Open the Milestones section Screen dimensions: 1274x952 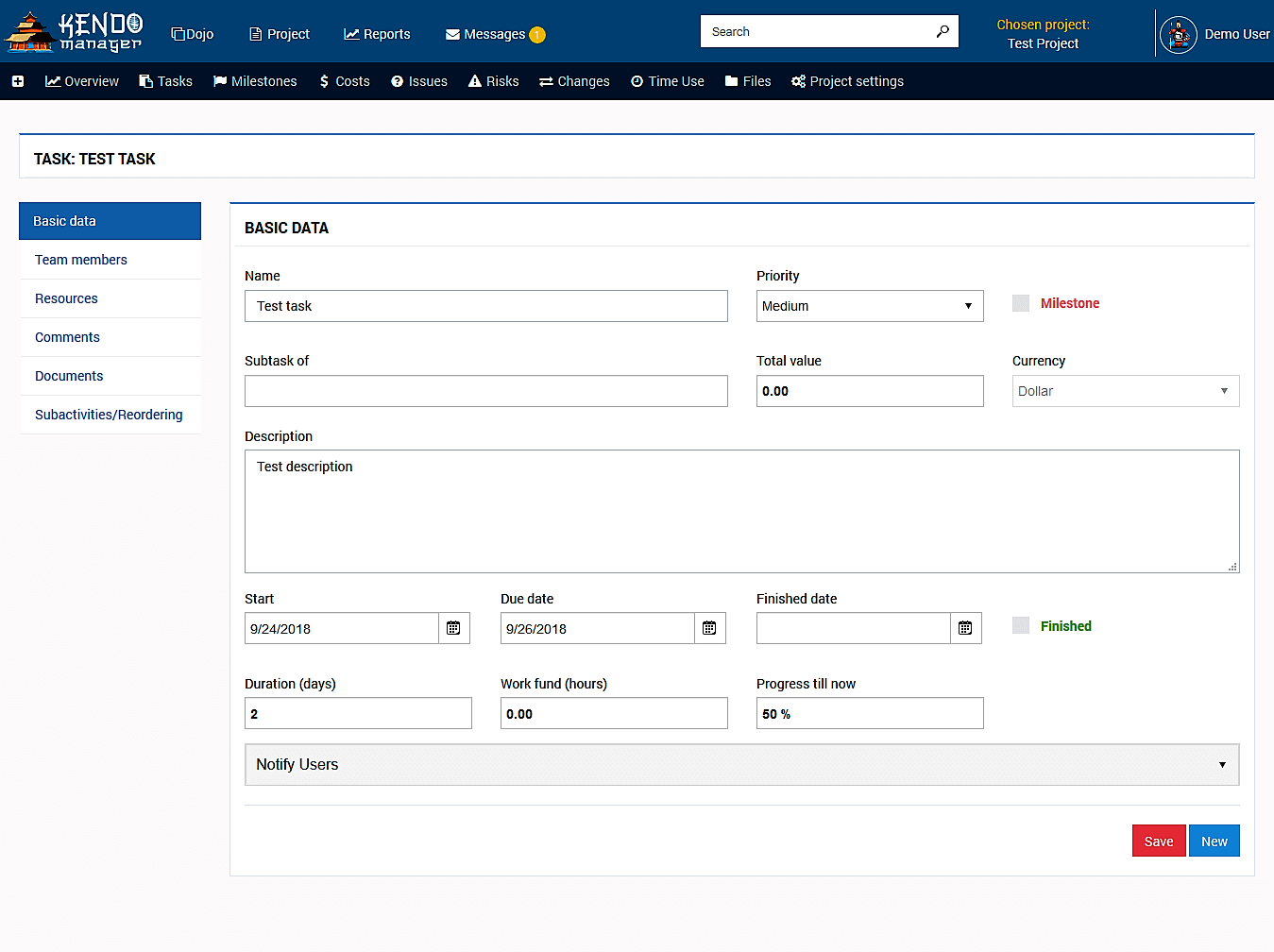(x=255, y=81)
